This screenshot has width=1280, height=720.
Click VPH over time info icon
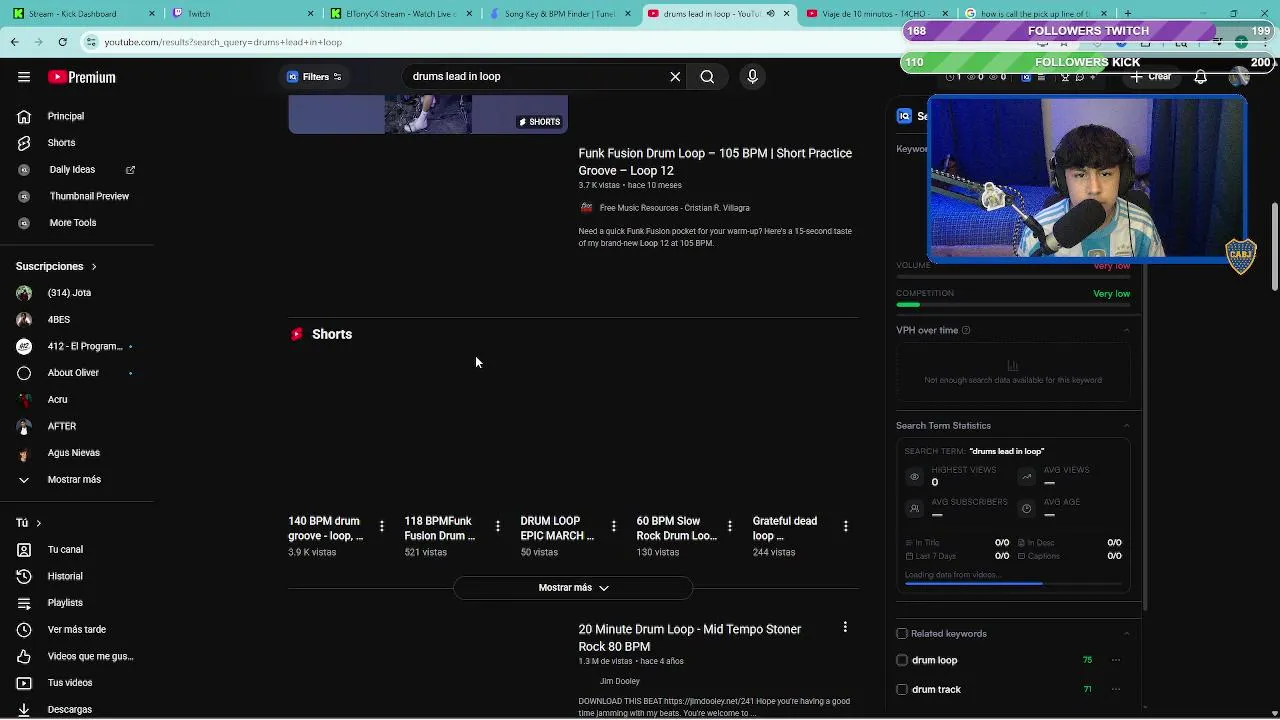click(x=965, y=330)
